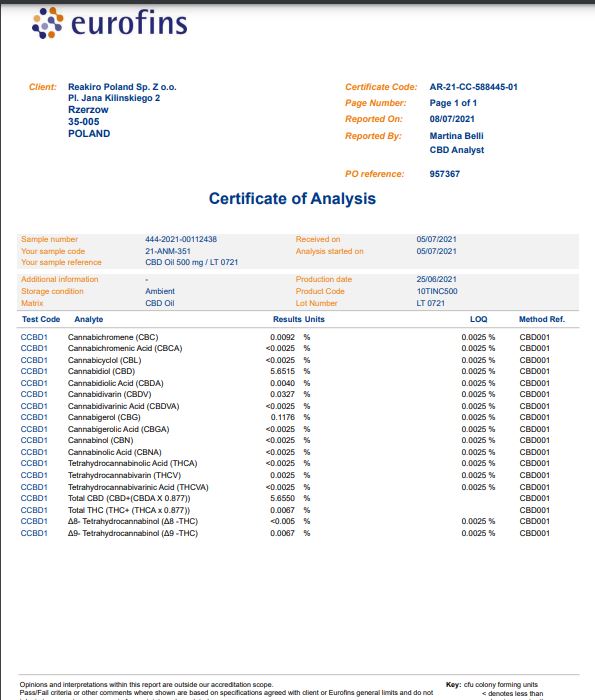595x700 pixels.
Task: Click sample number 444-2021-00112438
Action: 181,239
